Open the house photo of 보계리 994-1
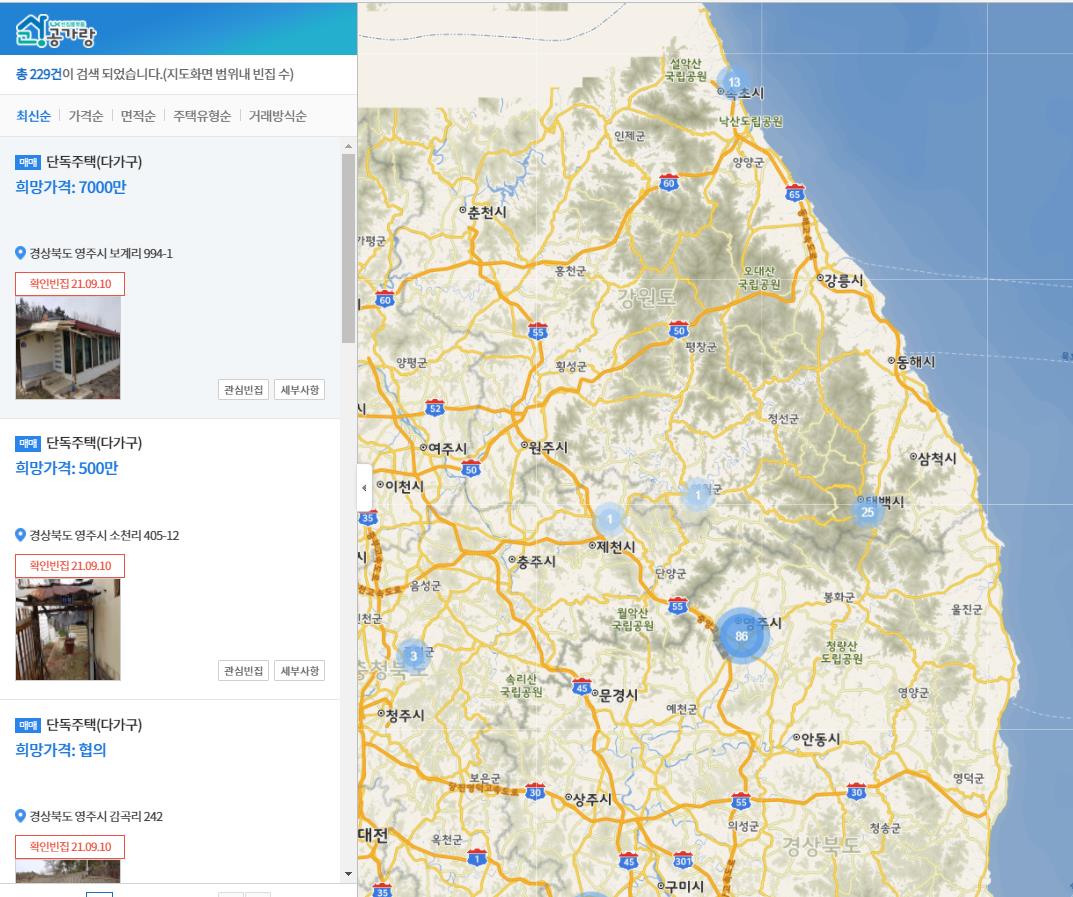The image size is (1073, 897). pos(68,348)
